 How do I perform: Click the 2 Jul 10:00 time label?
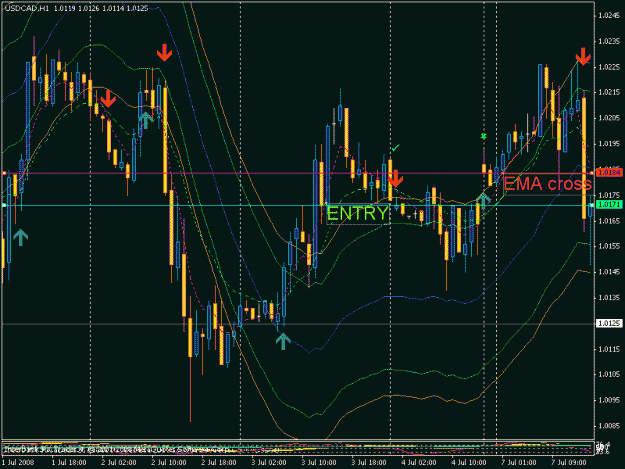[169, 463]
